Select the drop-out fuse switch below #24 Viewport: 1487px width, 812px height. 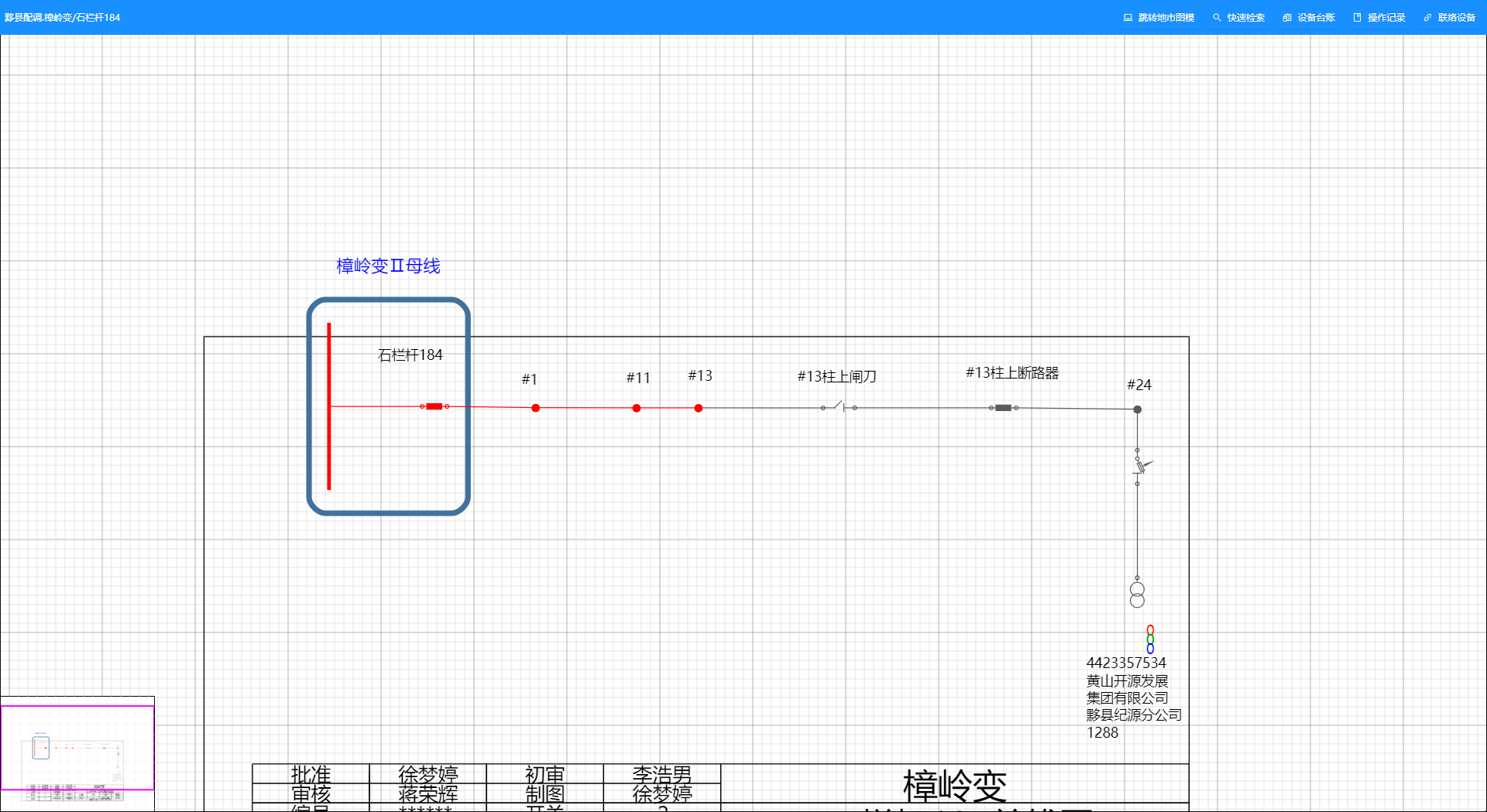tap(1139, 466)
